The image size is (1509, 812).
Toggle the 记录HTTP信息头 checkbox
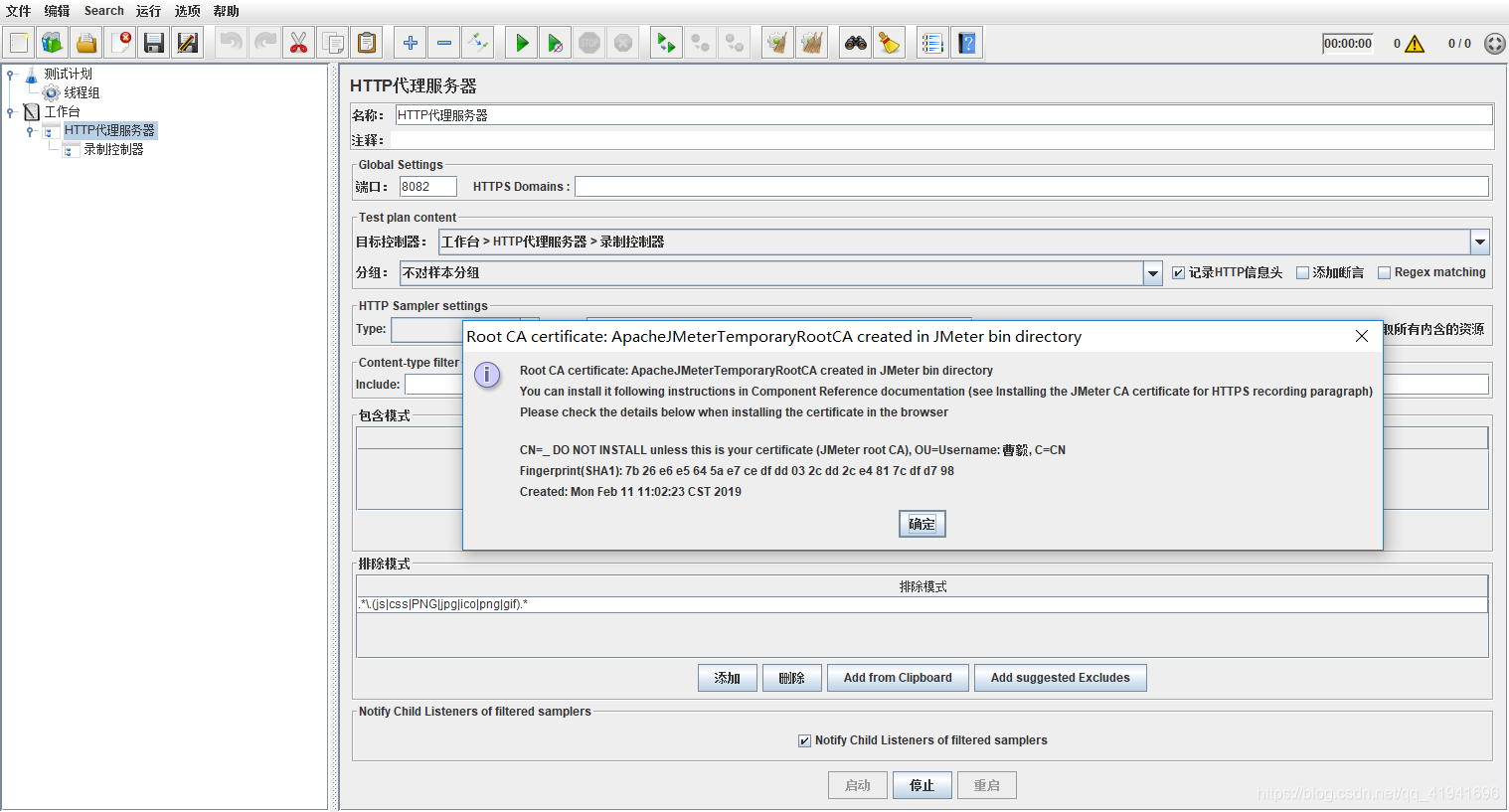[1178, 272]
